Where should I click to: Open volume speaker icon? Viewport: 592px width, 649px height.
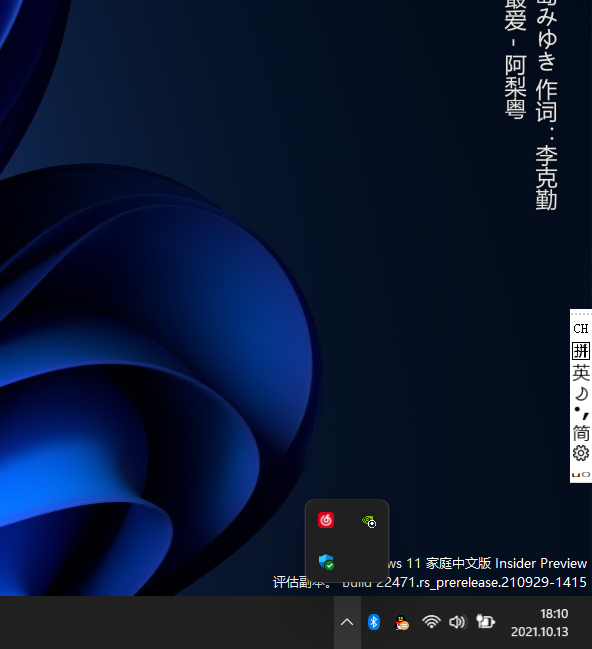pyautogui.click(x=457, y=622)
